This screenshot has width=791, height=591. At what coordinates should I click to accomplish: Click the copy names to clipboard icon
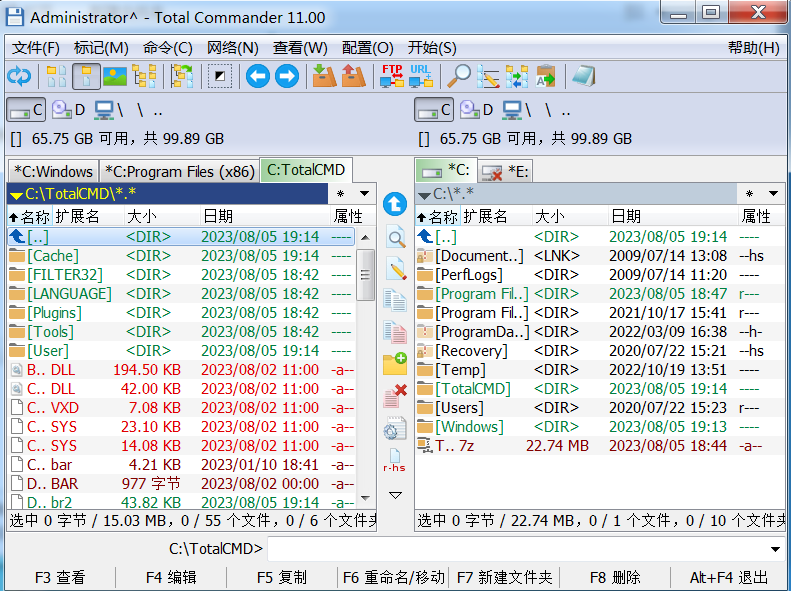pyautogui.click(x=546, y=76)
